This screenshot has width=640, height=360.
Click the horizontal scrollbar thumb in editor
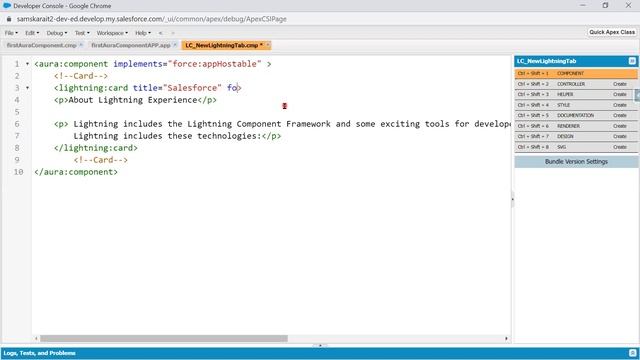pyautogui.click(x=164, y=338)
